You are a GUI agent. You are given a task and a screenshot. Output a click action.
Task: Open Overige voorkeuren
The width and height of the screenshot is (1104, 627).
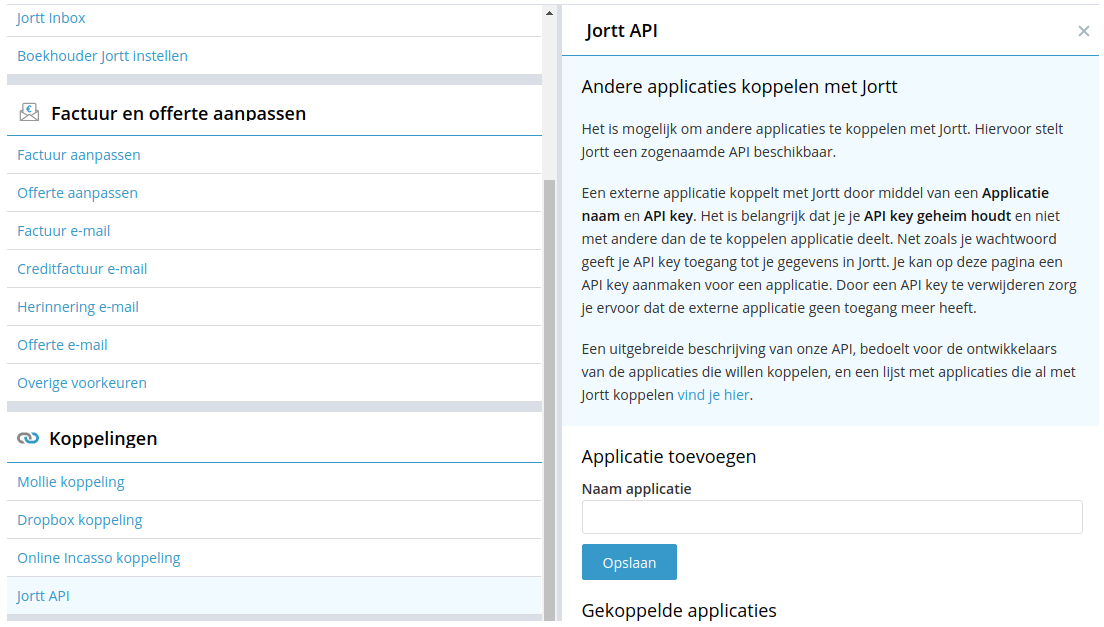(x=82, y=383)
